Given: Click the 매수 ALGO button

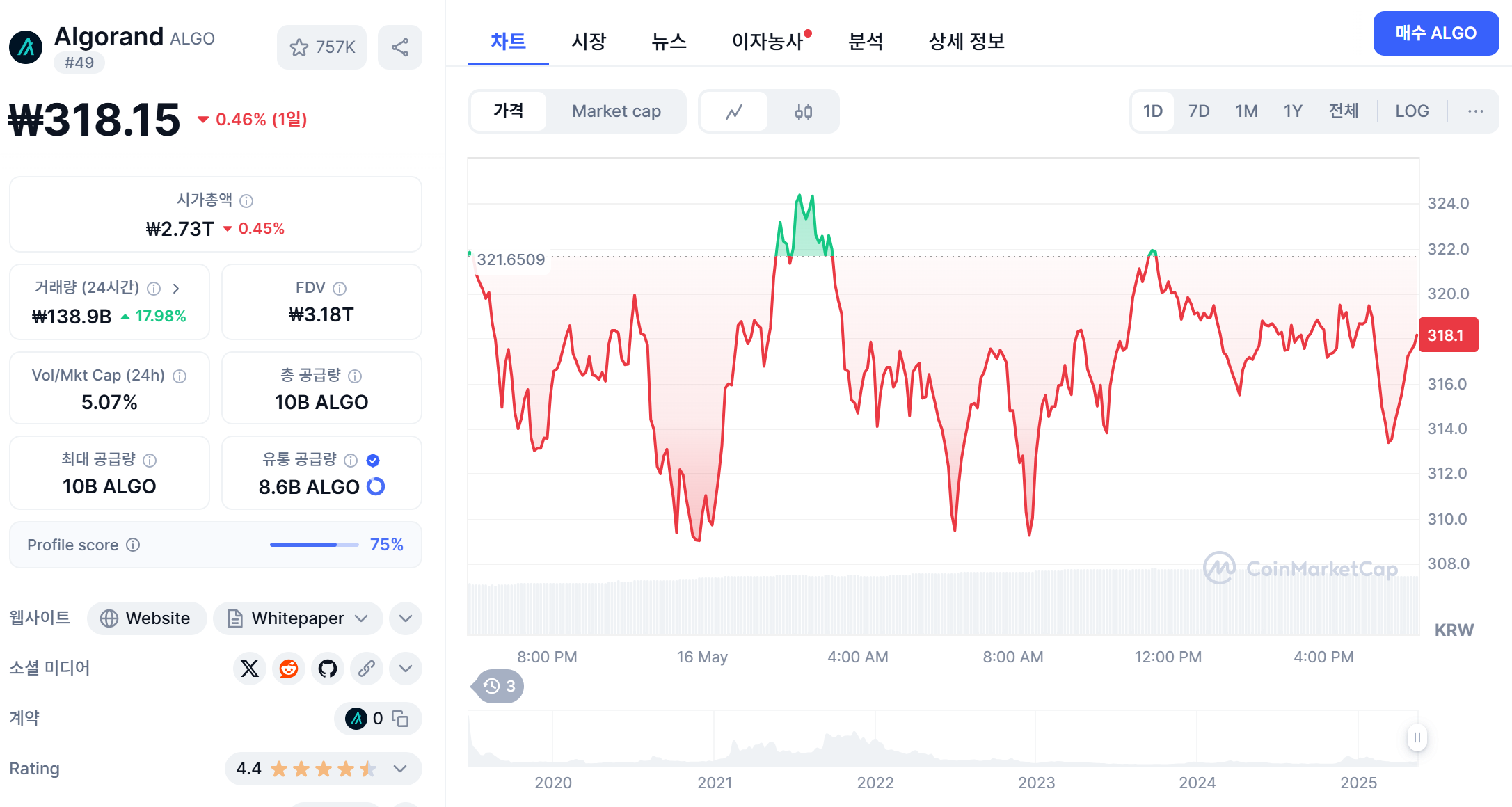Looking at the screenshot, I should (1435, 33).
